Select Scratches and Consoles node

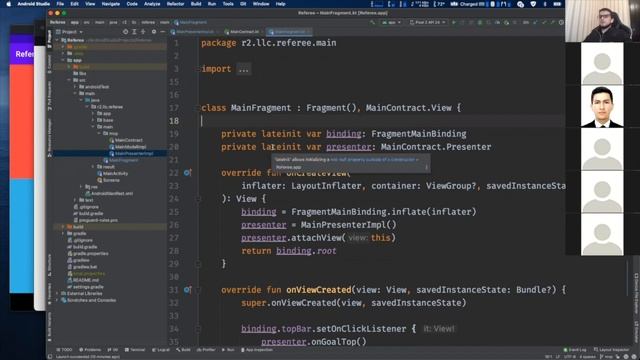(88, 300)
